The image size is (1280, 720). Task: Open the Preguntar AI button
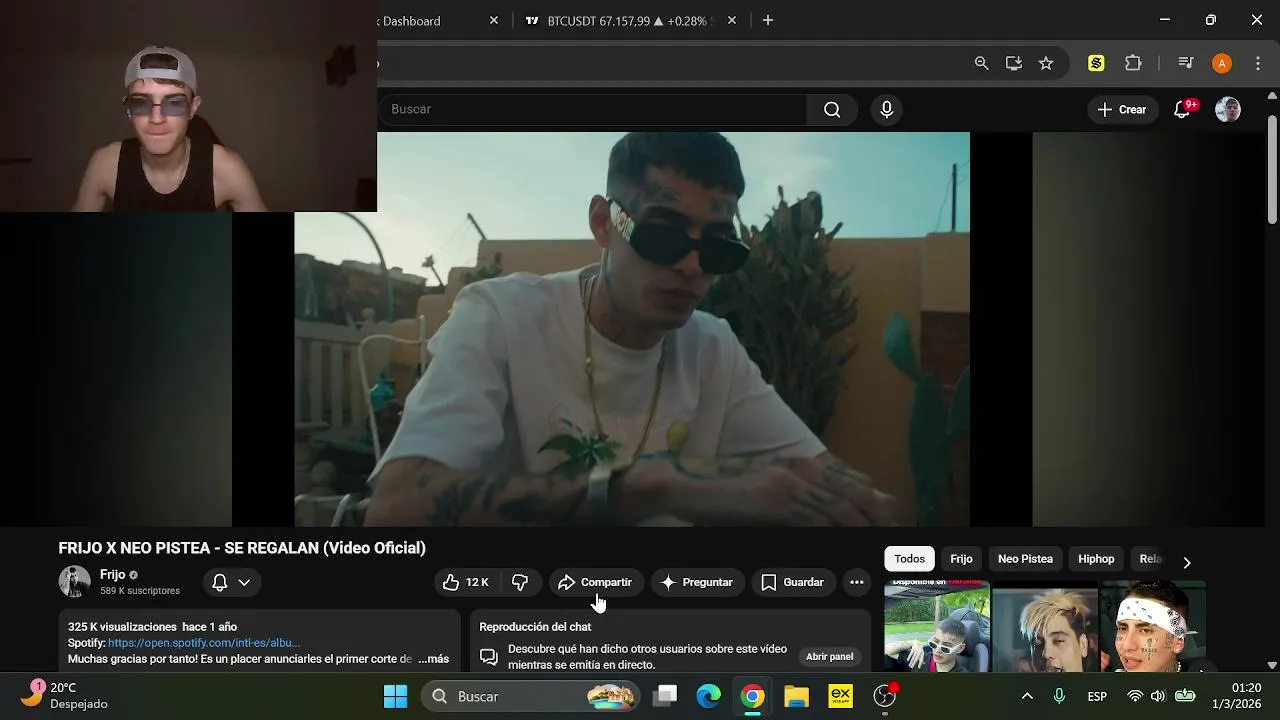tap(697, 582)
